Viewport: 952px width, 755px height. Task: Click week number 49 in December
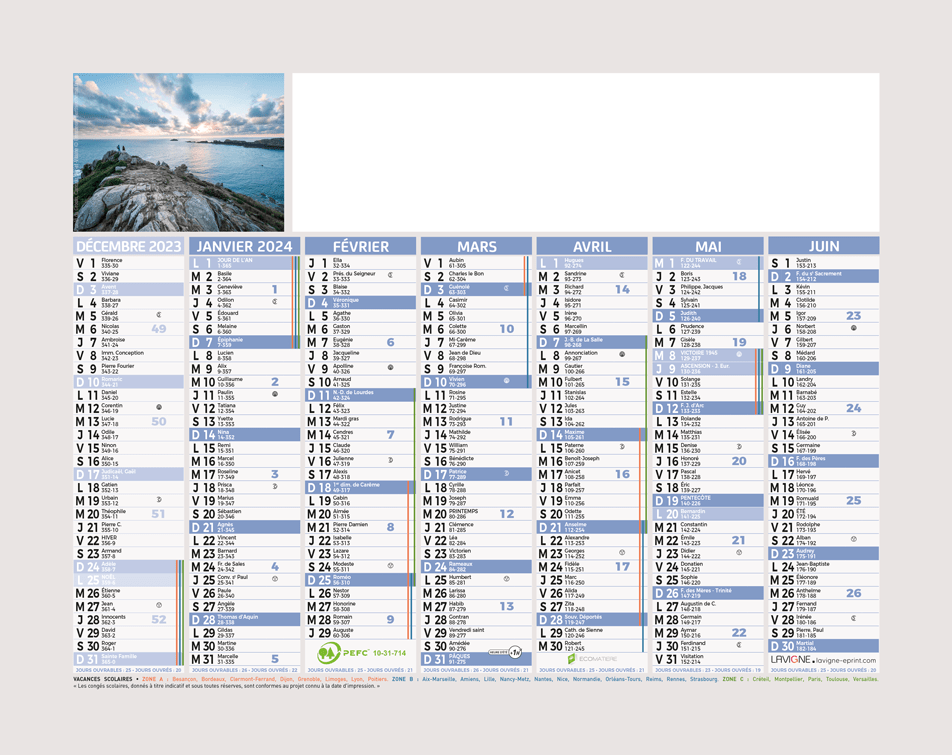click(x=159, y=328)
